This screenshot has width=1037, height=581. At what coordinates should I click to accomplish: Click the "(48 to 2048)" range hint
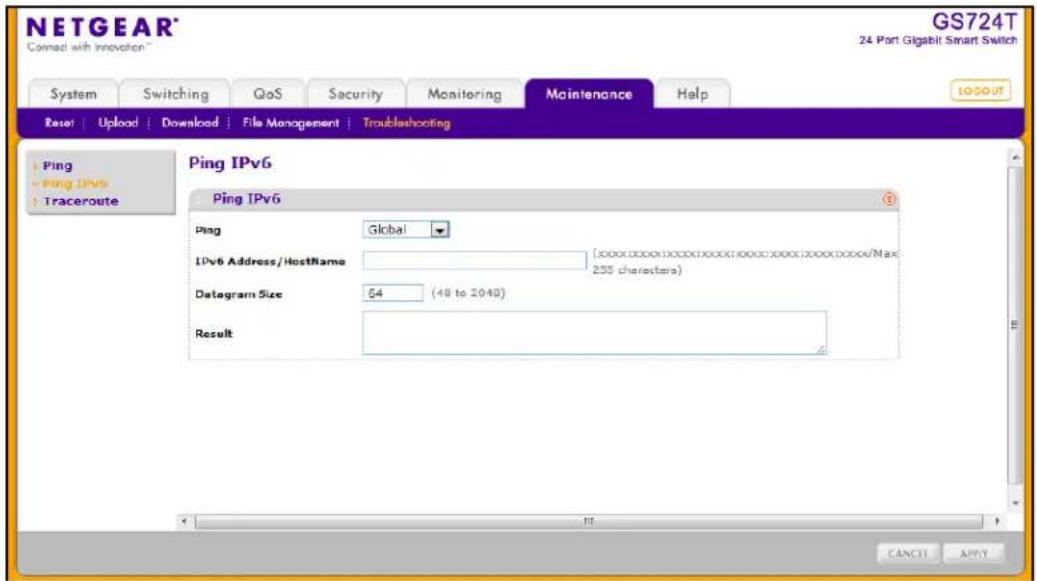[x=468, y=293]
